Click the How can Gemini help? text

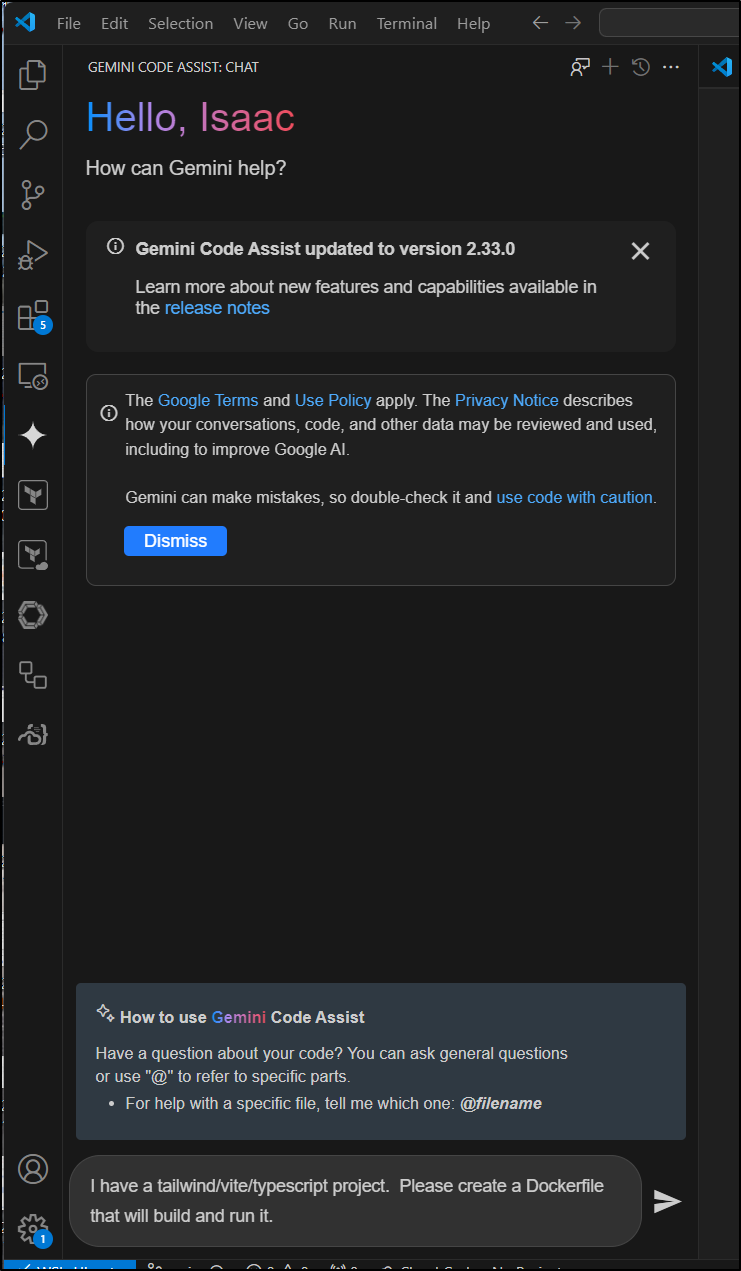[186, 168]
